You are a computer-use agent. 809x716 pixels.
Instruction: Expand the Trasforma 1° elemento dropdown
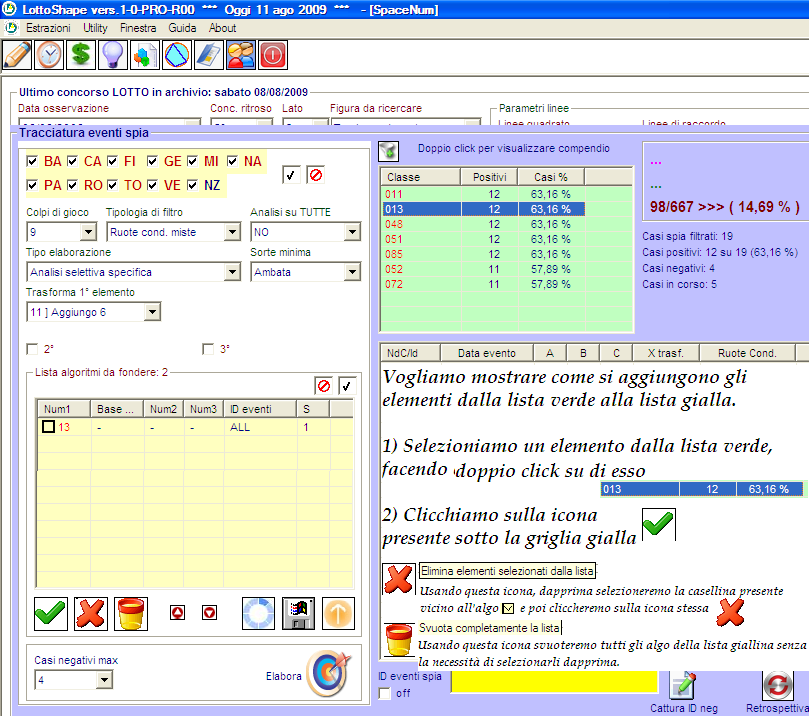(x=152, y=312)
